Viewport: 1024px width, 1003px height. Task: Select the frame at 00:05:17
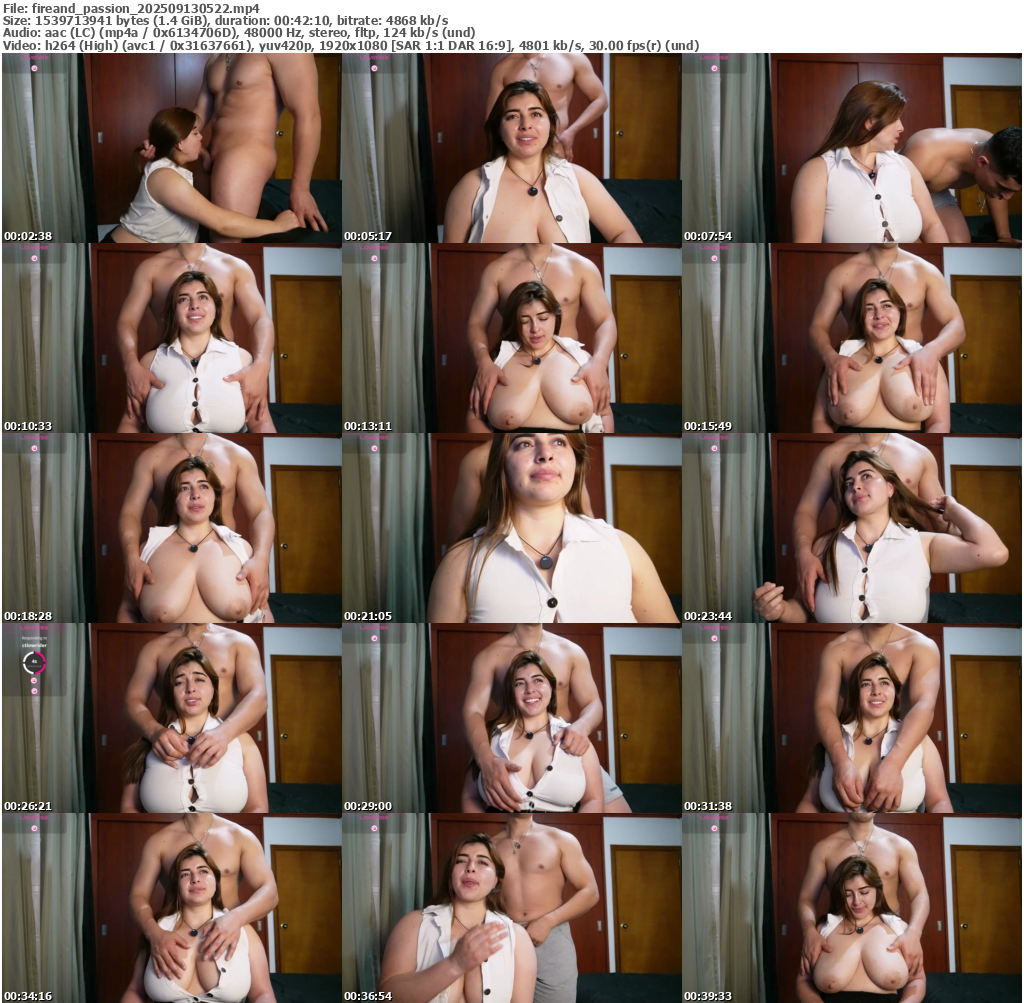point(511,148)
